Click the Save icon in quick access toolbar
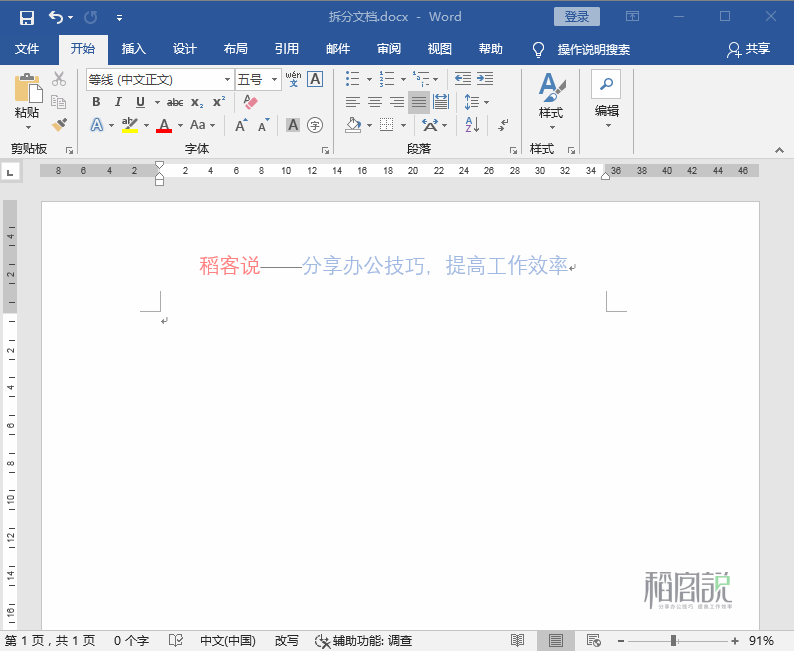 coord(26,18)
